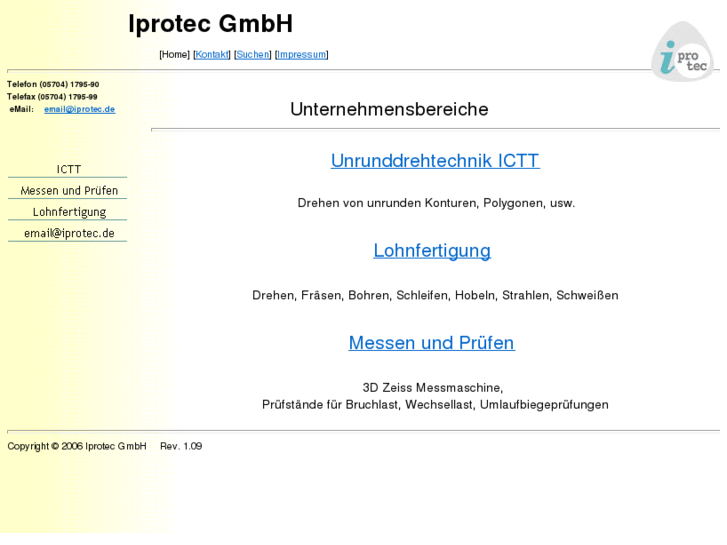
Task: Select ICTT in the left sidebar menu
Action: pyautogui.click(x=68, y=169)
